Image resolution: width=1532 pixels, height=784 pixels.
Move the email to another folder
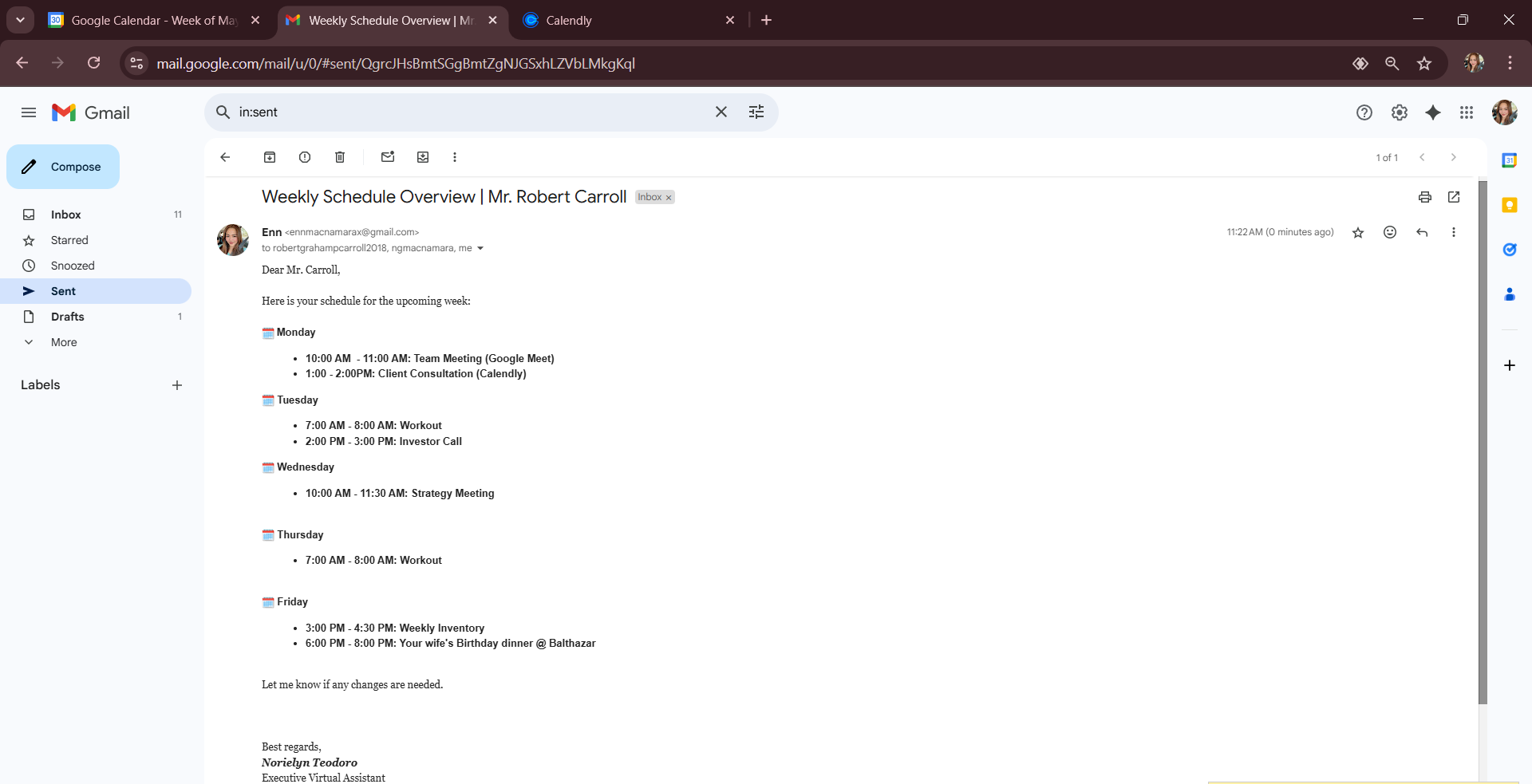click(x=423, y=157)
